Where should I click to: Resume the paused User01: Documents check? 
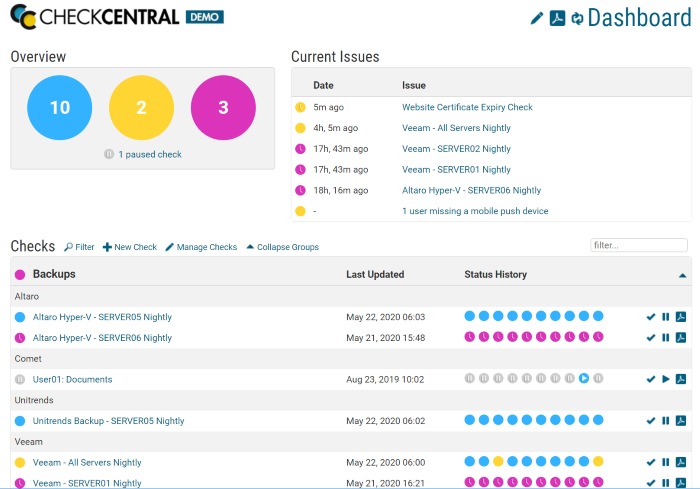pos(666,379)
